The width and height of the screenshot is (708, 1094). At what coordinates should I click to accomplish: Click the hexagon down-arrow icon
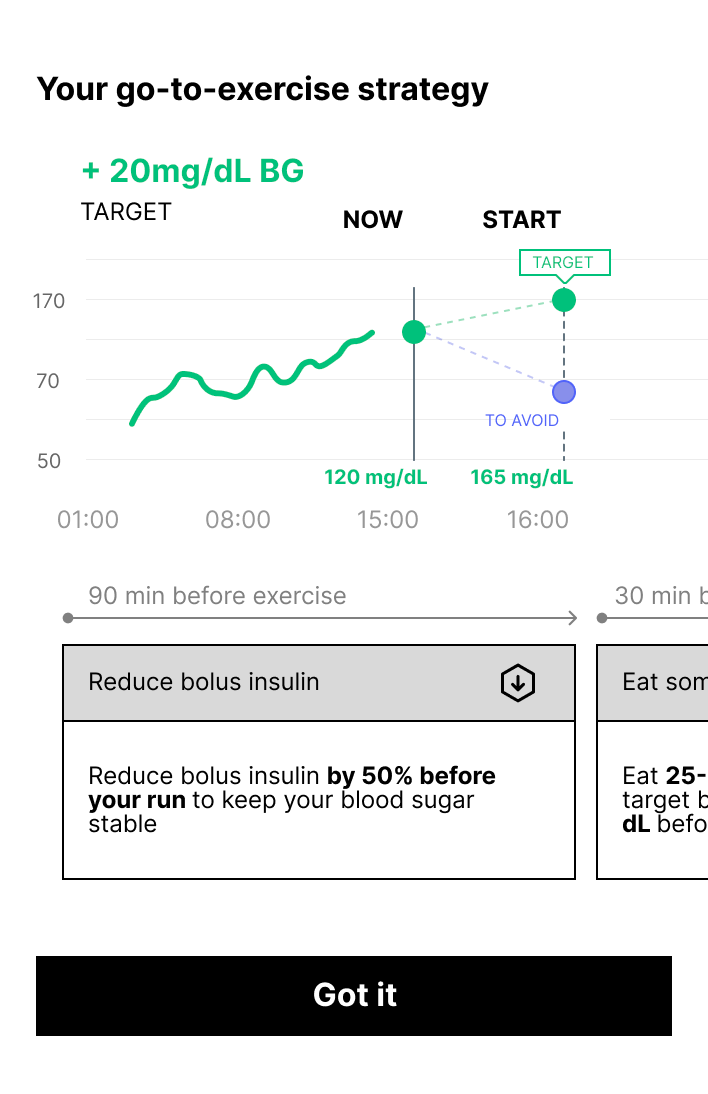(x=517, y=683)
